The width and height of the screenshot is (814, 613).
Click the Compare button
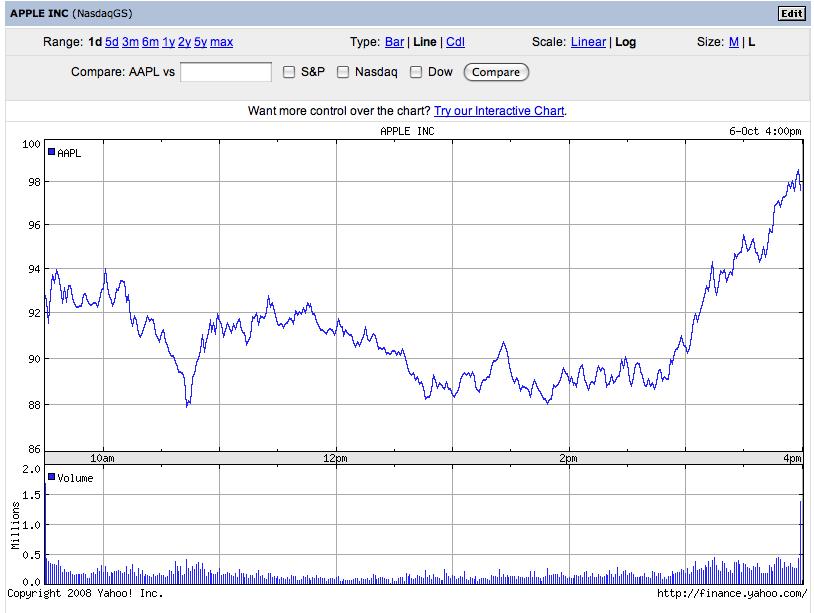click(496, 72)
